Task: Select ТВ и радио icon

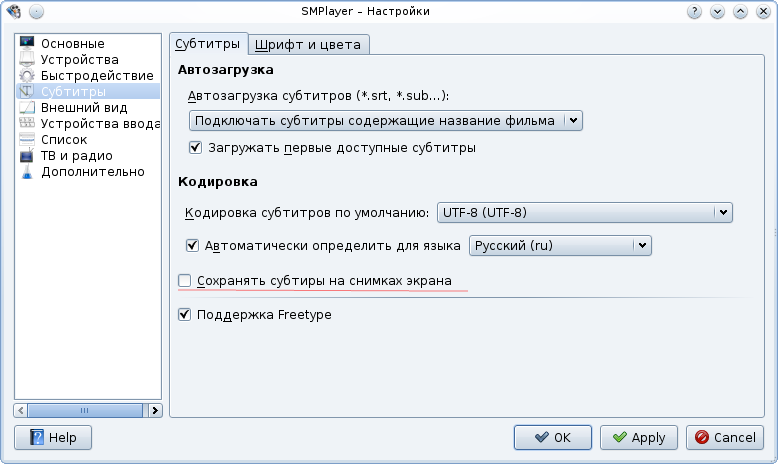Action: 27,156
